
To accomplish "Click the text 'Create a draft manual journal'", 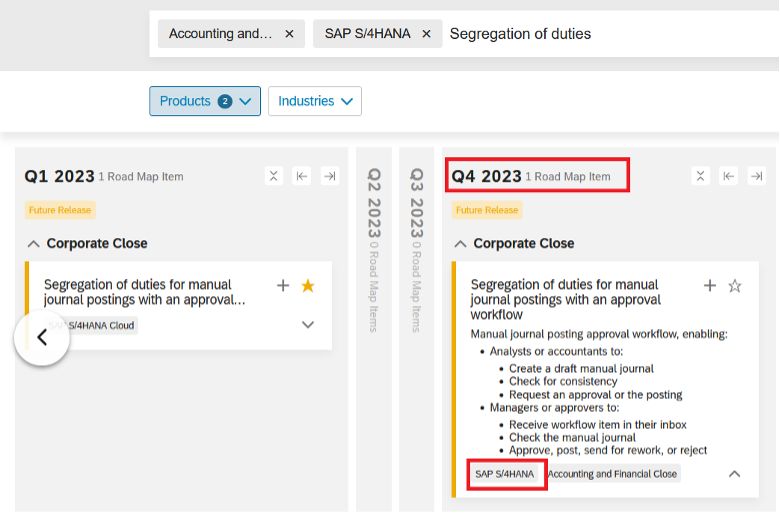I will pos(581,369).
